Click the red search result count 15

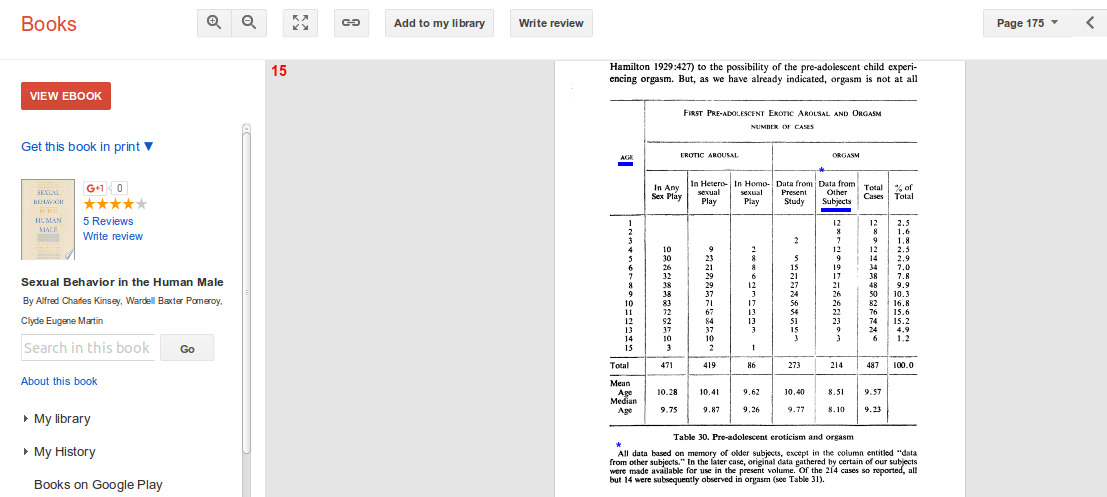pos(279,71)
